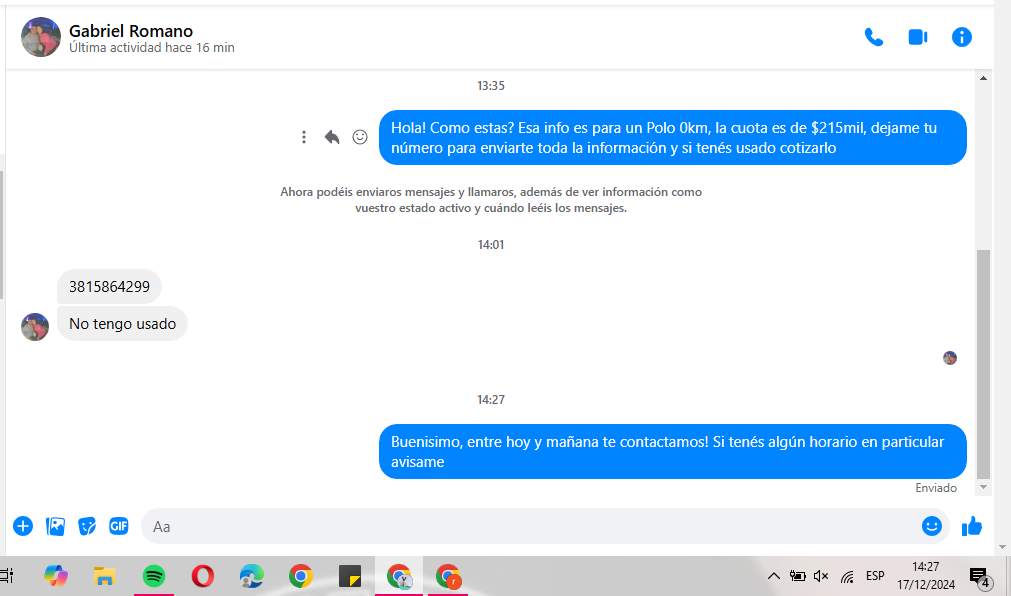1011x596 pixels.
Task: Open the GIF picker
Action: [119, 526]
